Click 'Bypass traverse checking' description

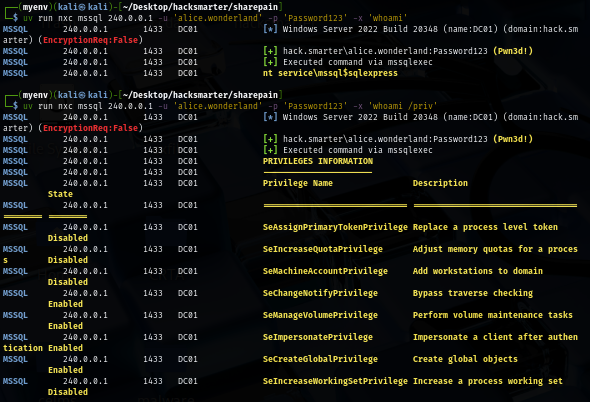point(473,293)
